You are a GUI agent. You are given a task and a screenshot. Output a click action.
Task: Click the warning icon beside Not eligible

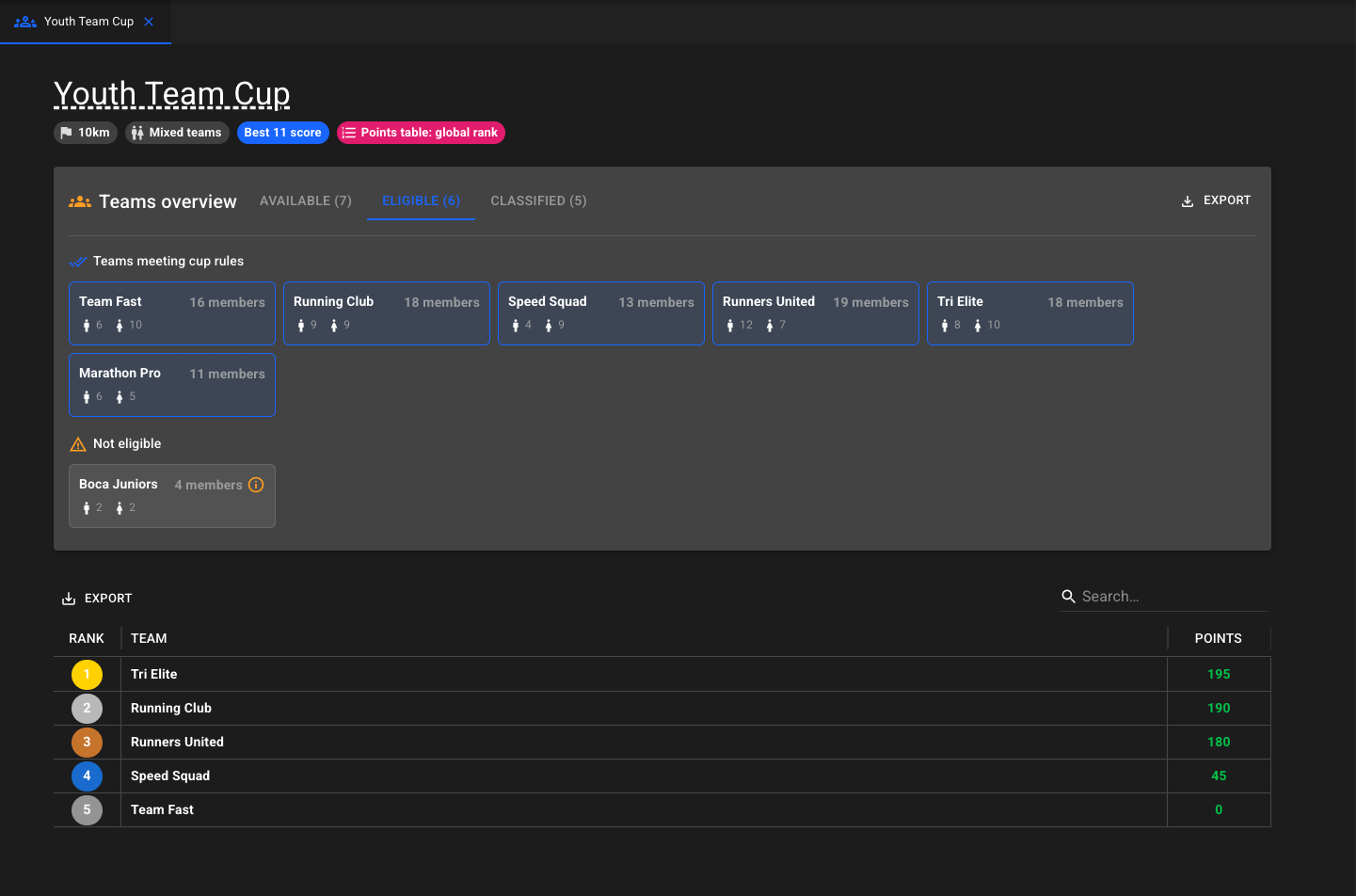[x=78, y=444]
